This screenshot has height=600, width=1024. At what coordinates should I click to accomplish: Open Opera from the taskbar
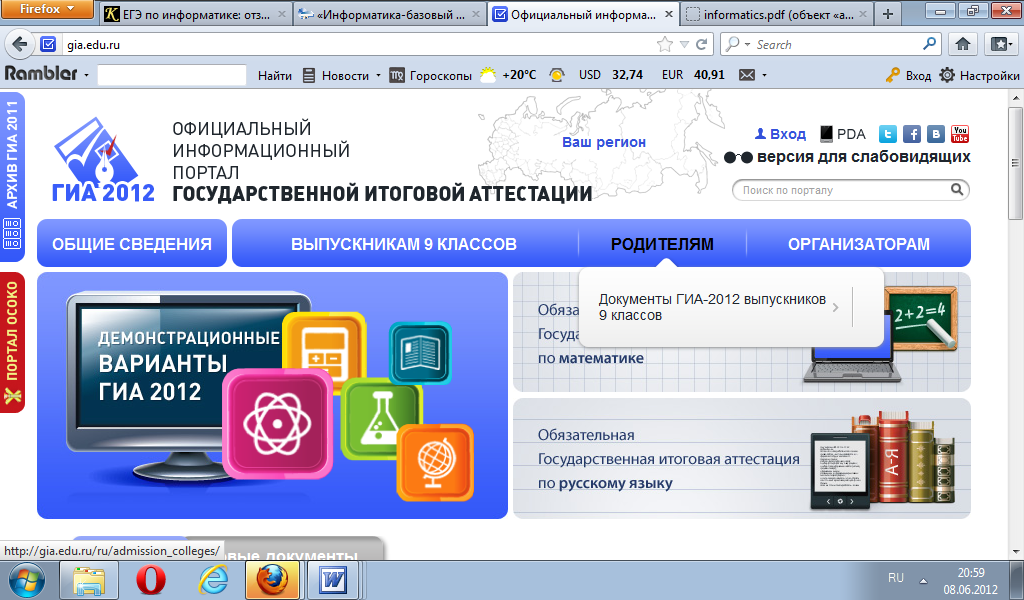[x=150, y=580]
